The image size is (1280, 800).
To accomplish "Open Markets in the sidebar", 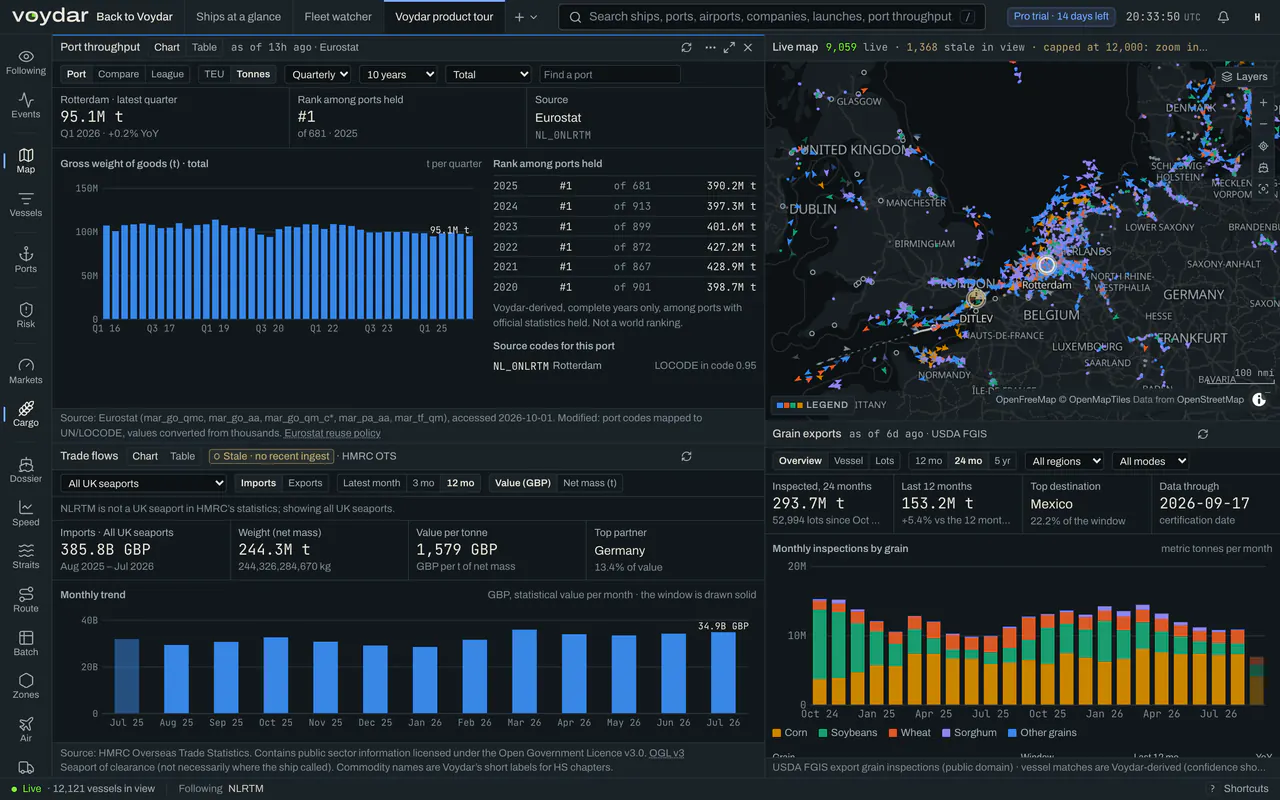I will tap(26, 371).
